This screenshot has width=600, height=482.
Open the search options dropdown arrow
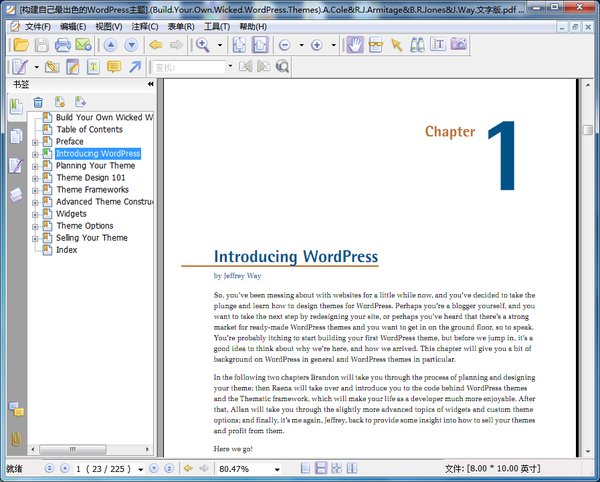pos(230,66)
